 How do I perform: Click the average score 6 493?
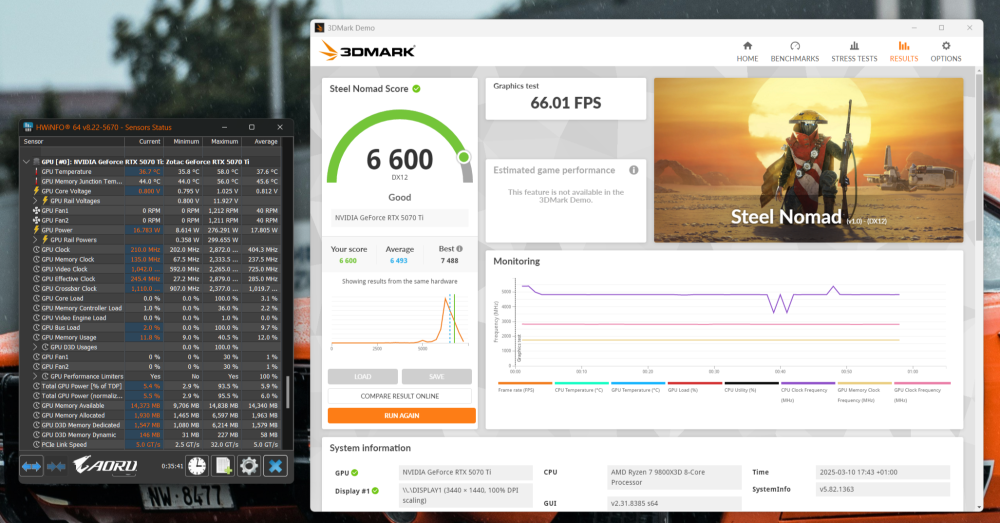tap(399, 261)
